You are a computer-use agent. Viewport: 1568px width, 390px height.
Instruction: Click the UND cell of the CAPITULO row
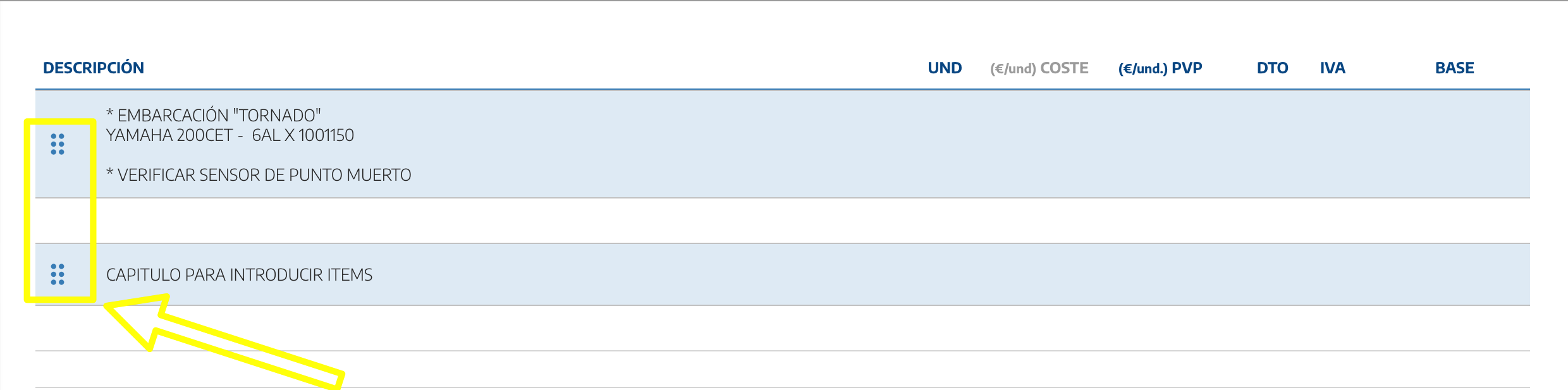pos(945,275)
